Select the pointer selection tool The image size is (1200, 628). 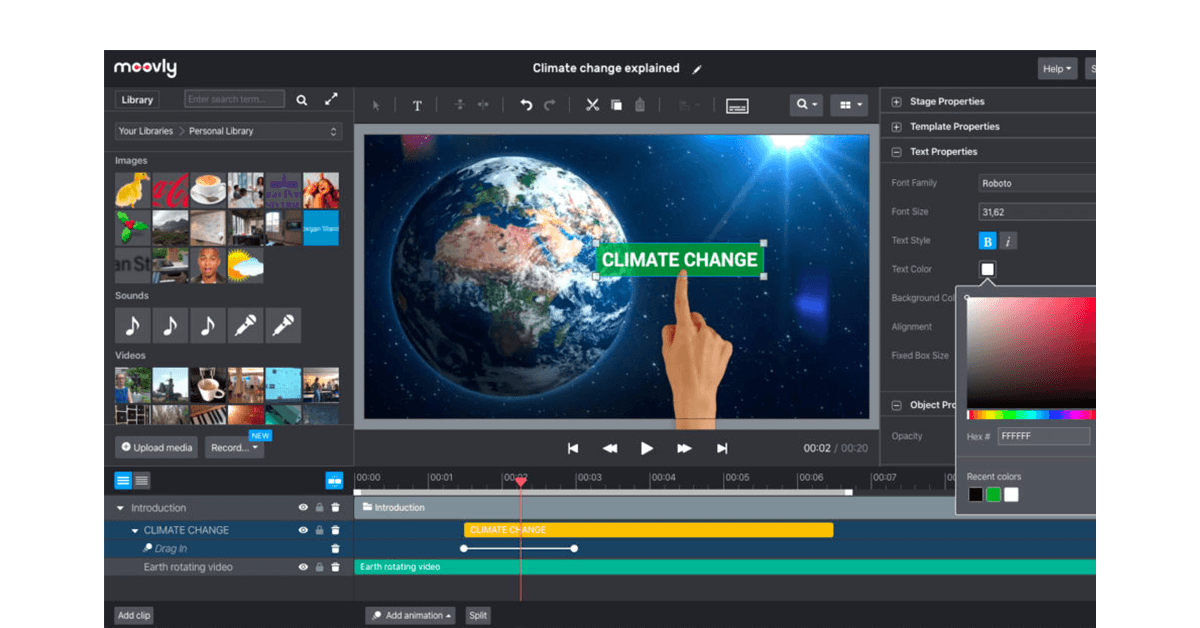pyautogui.click(x=376, y=105)
